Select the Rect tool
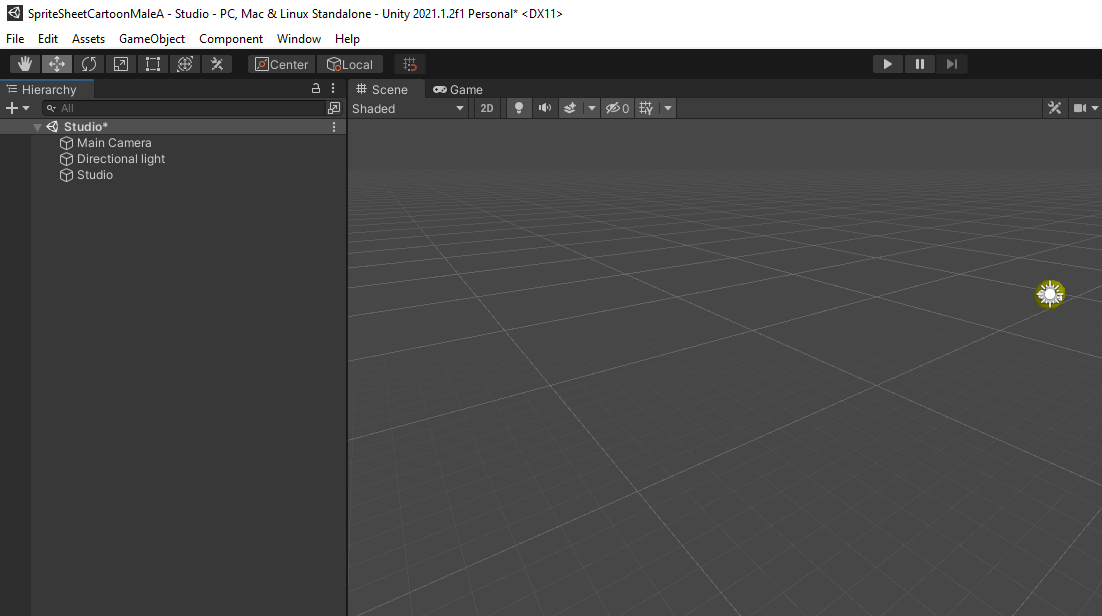 [153, 64]
